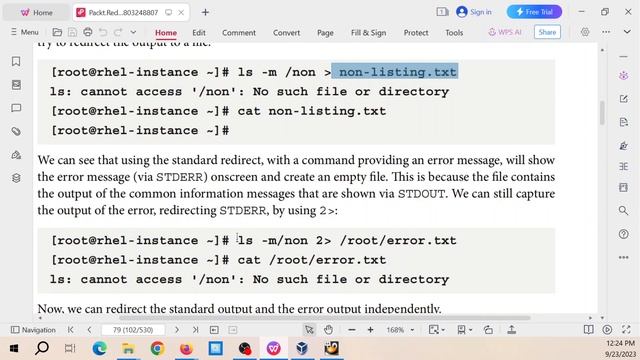Viewport: 640px width, 360px height.
Task: Jump to the last page
Action: pyautogui.click(x=196, y=329)
